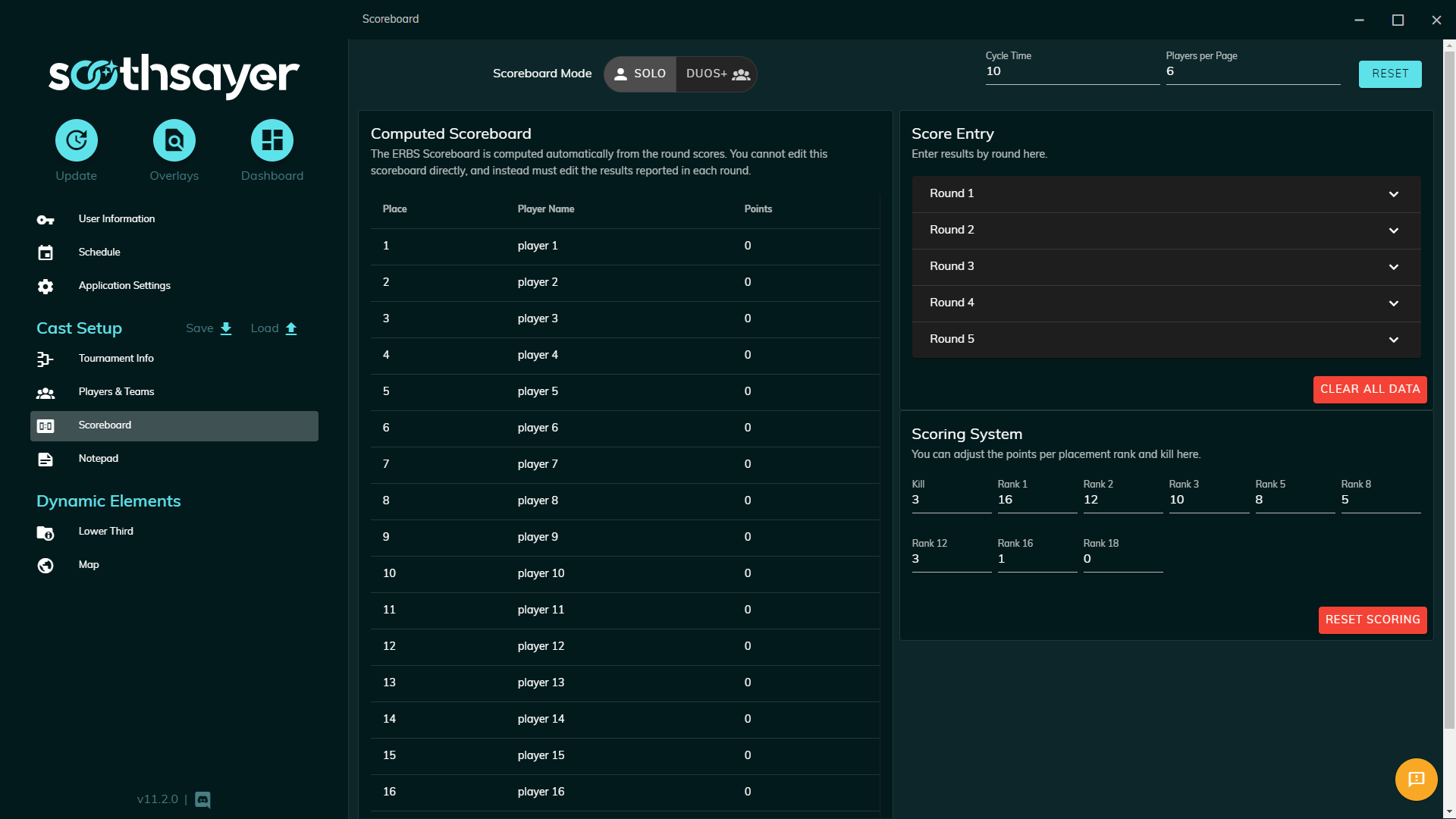Viewport: 1456px width, 819px height.
Task: Click the Cycle Time input field
Action: point(1072,72)
